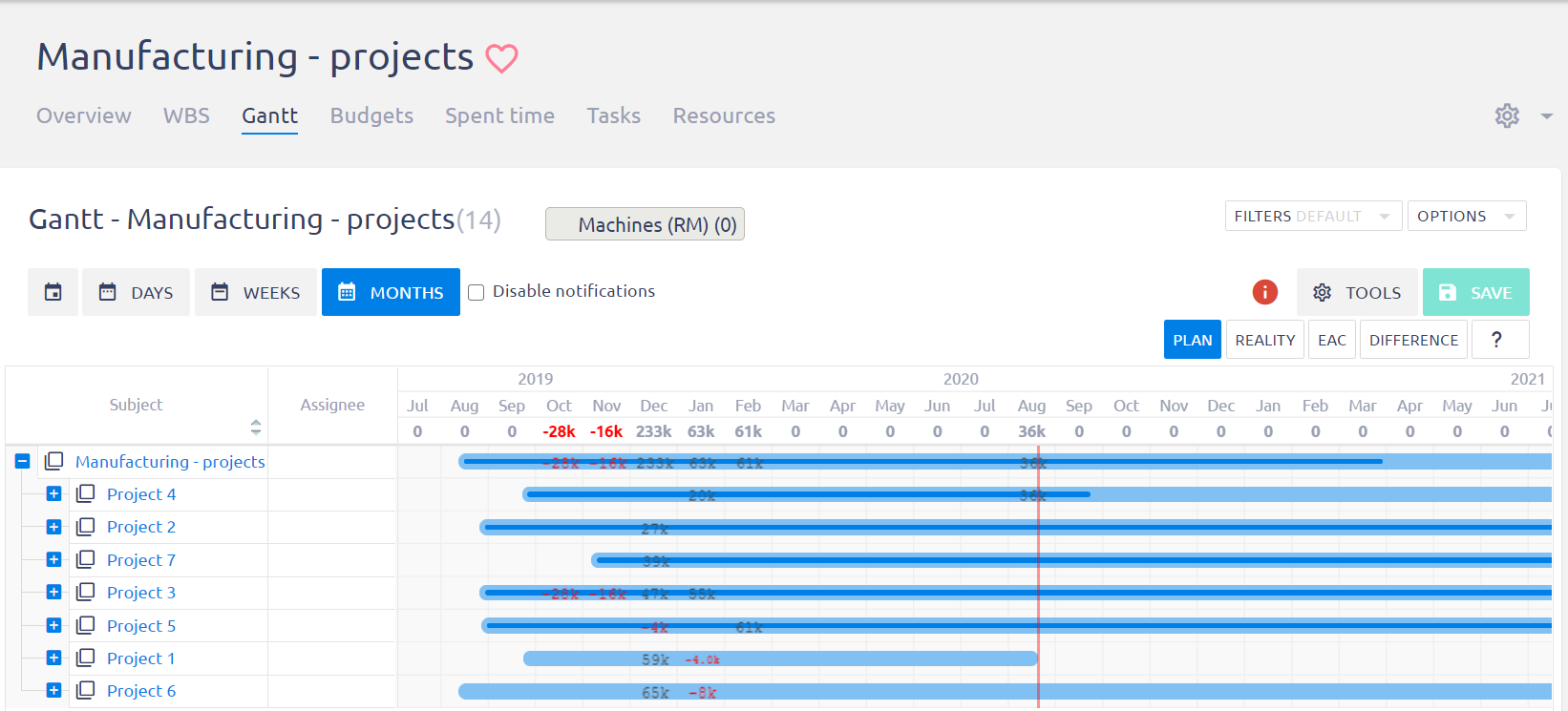The height and width of the screenshot is (711, 1568).
Task: Open the OPTIONS dropdown
Action: pyautogui.click(x=1467, y=216)
